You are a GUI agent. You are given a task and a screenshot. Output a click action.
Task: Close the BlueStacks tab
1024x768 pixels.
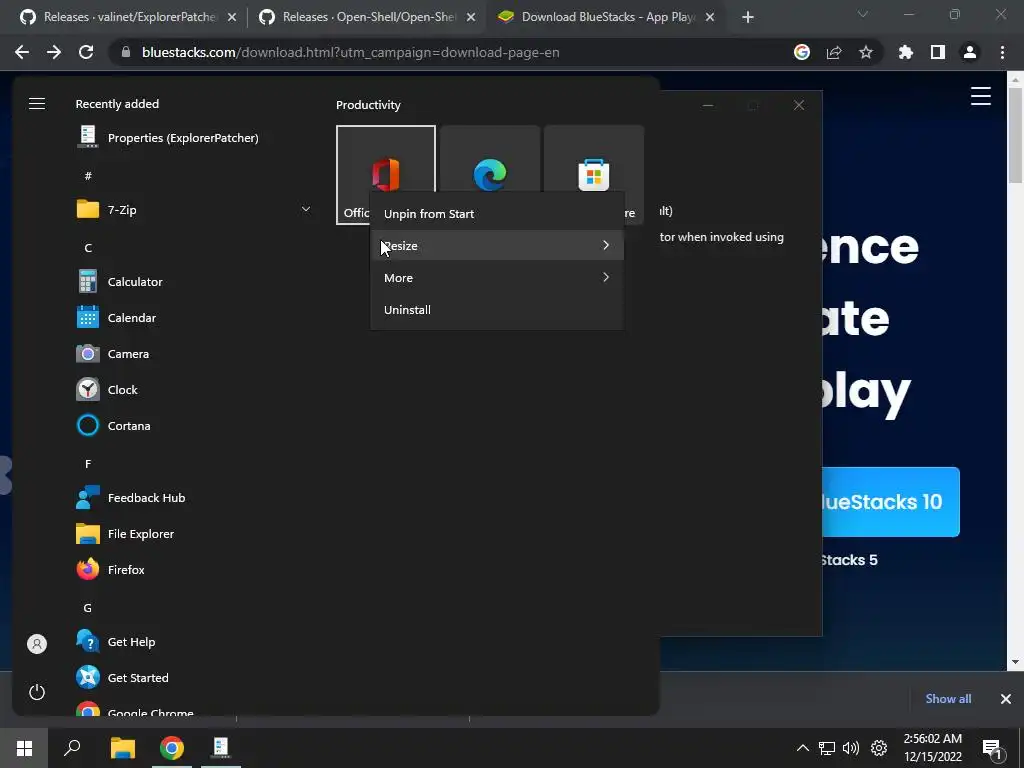tap(710, 18)
